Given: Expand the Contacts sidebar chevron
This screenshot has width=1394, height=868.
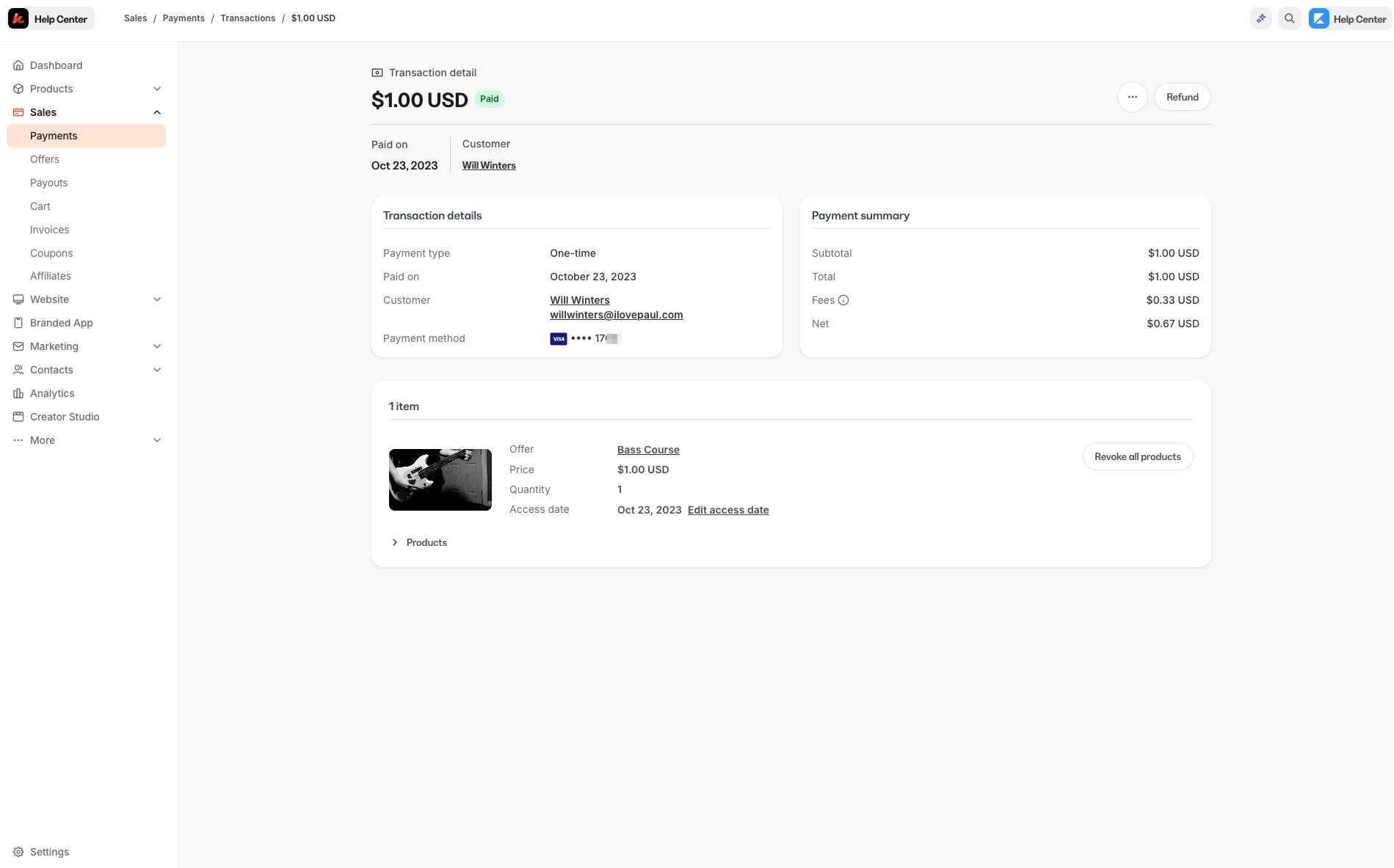Looking at the screenshot, I should 157,370.
